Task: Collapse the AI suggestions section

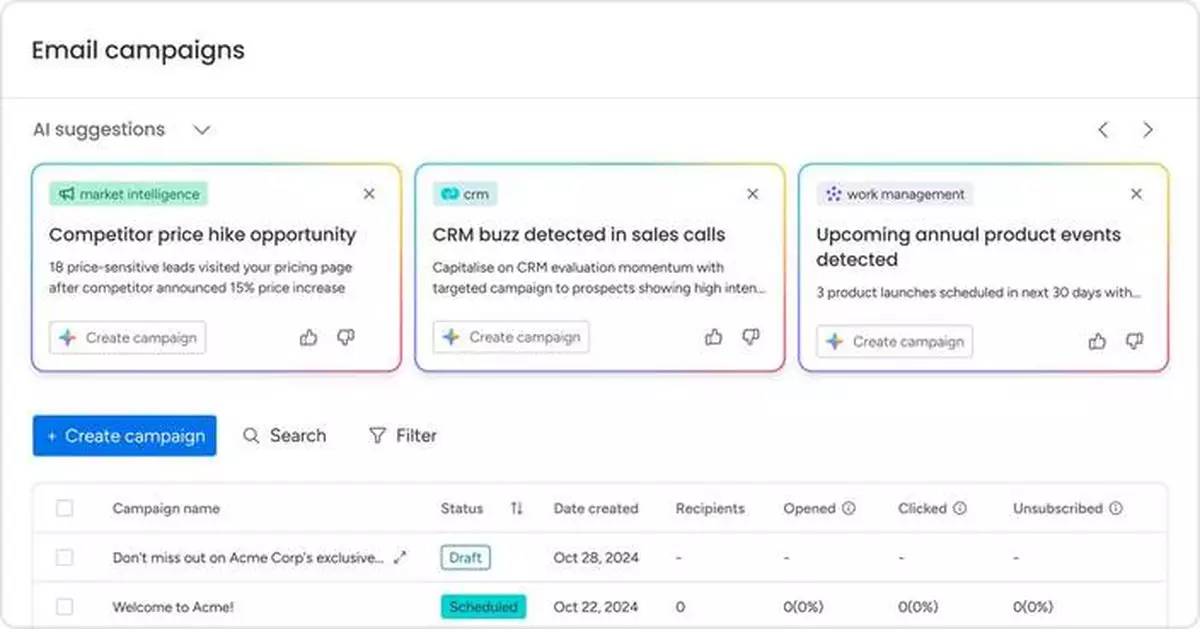Action: pyautogui.click(x=201, y=130)
